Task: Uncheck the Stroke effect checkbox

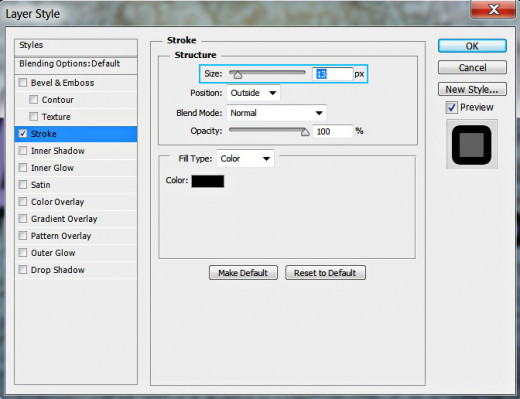Action: click(x=23, y=134)
